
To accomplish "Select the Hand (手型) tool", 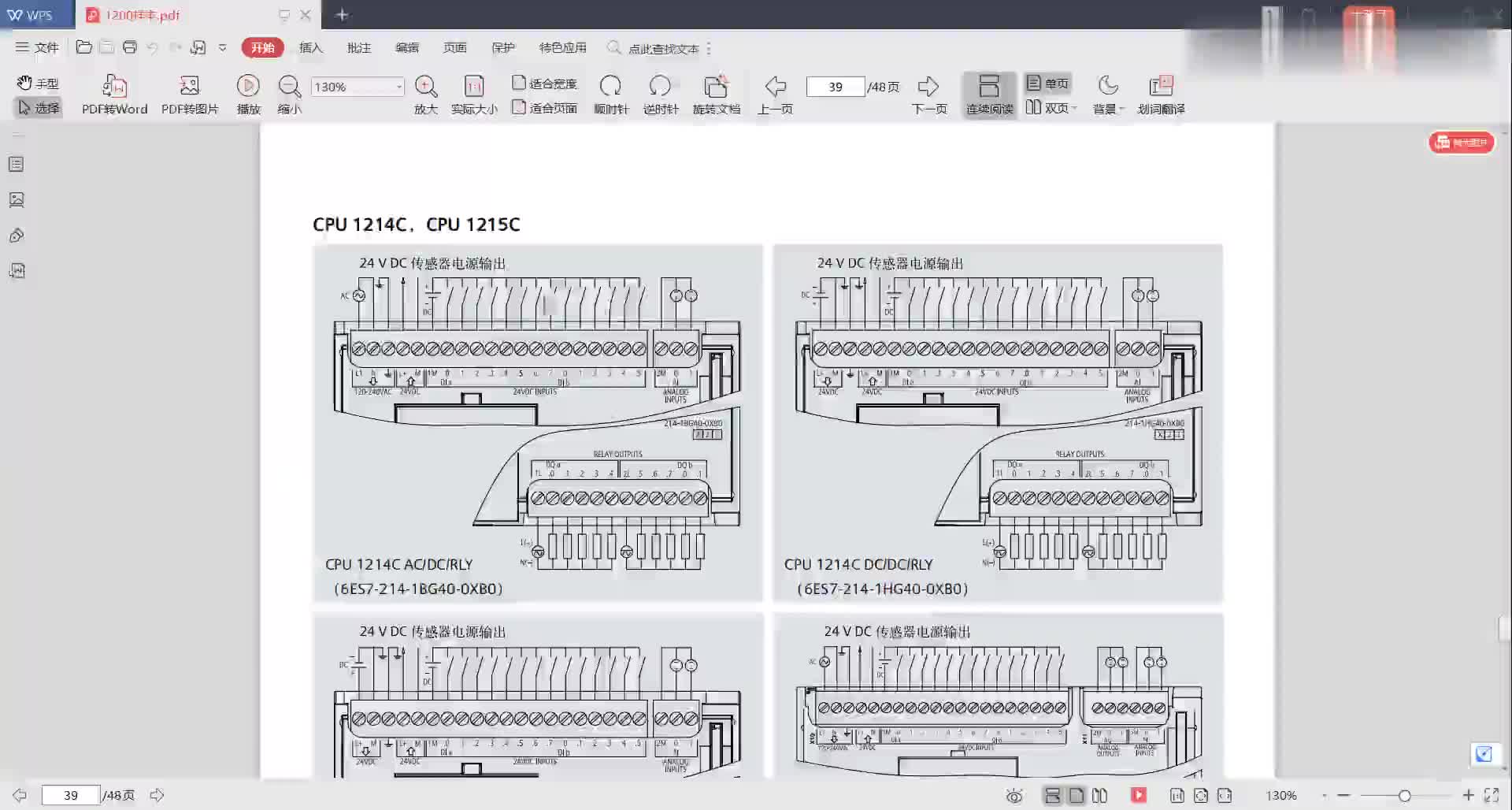I will 38,83.
